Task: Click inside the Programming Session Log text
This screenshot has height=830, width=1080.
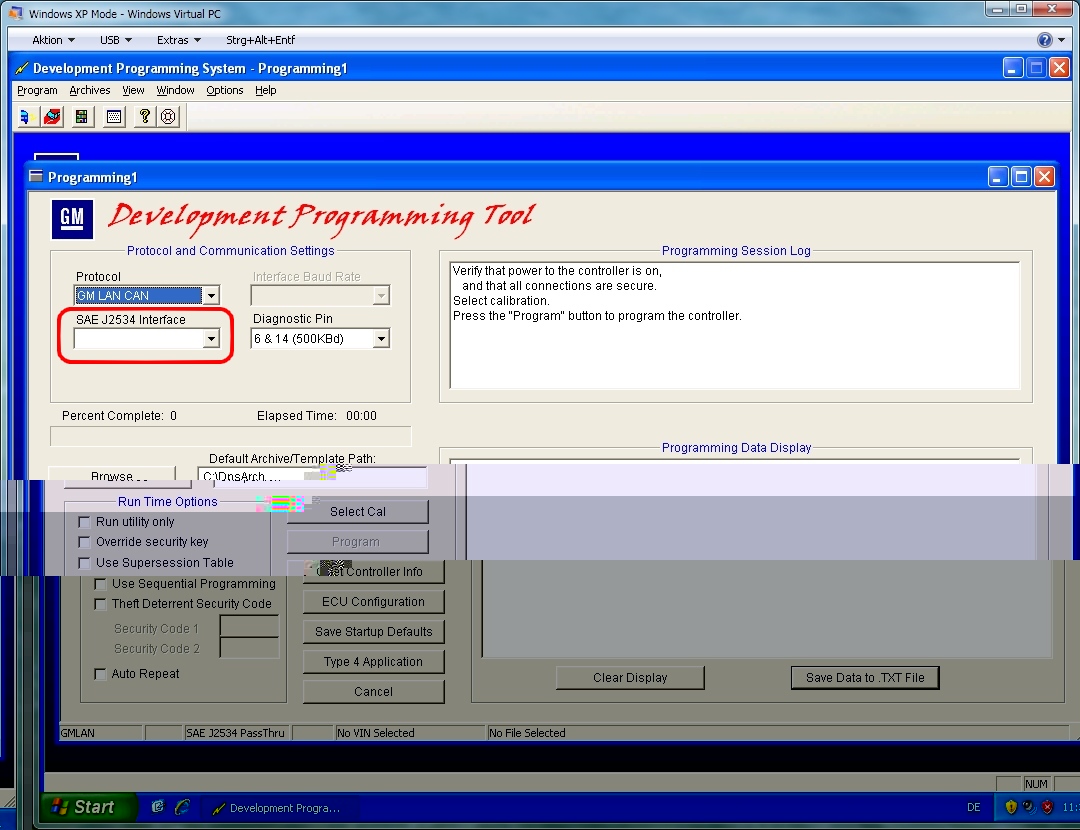Action: [735, 326]
